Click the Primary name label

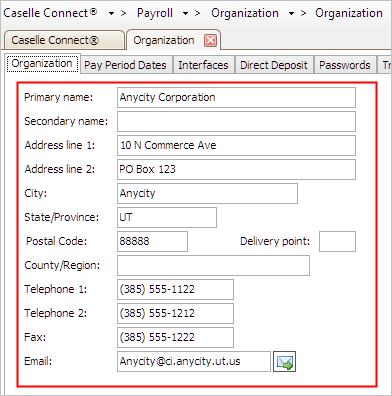click(x=59, y=97)
